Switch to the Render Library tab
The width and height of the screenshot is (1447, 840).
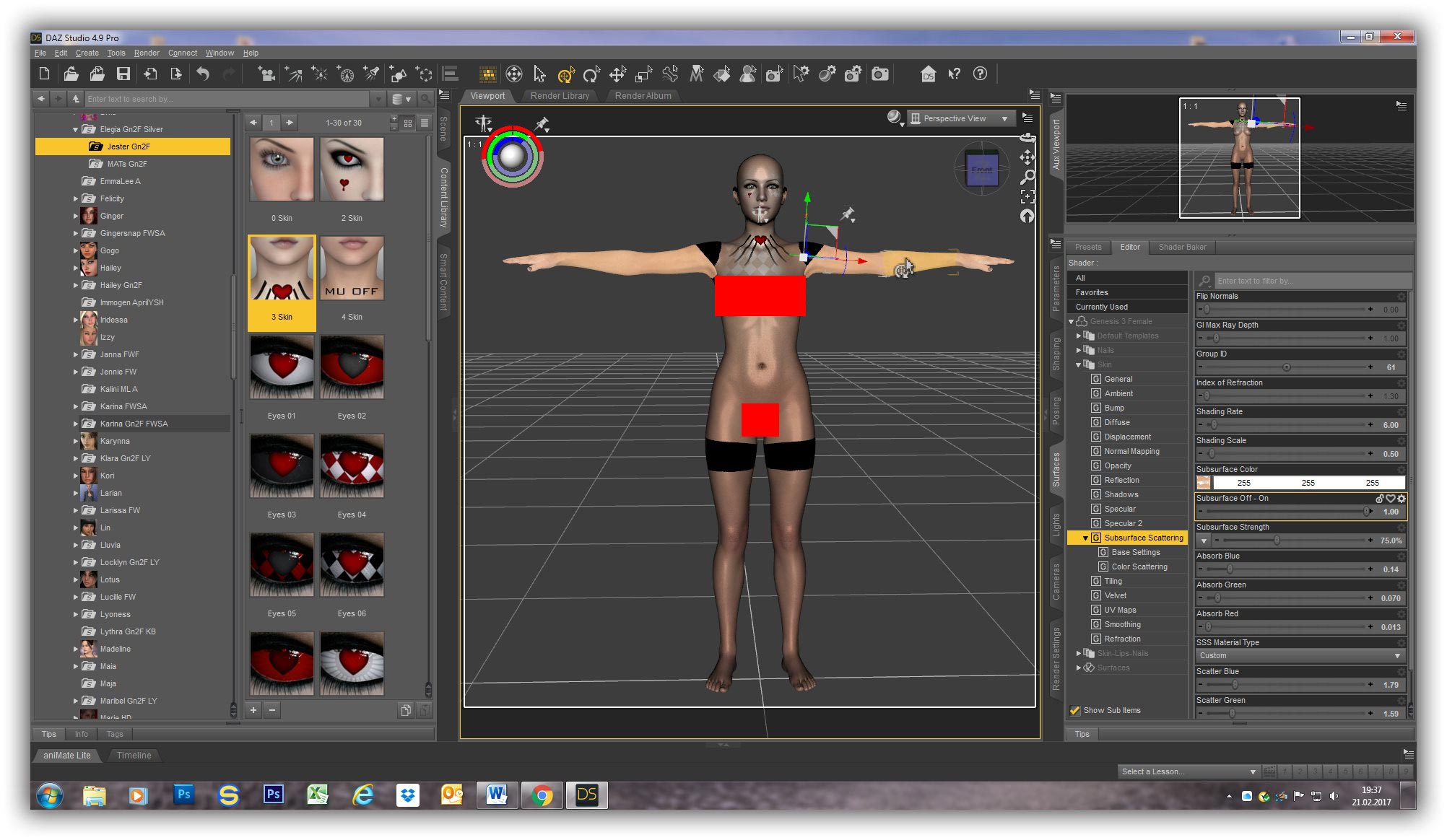pos(560,95)
